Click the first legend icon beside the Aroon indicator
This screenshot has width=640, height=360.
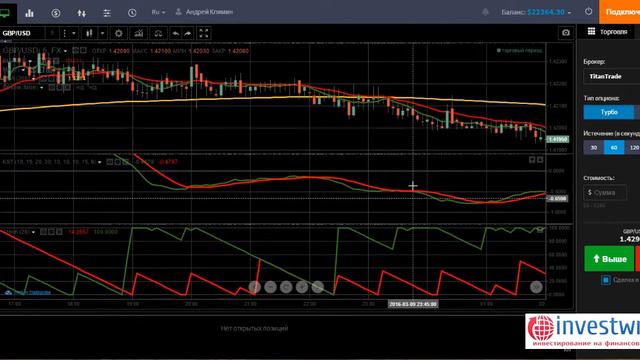click(x=43, y=232)
